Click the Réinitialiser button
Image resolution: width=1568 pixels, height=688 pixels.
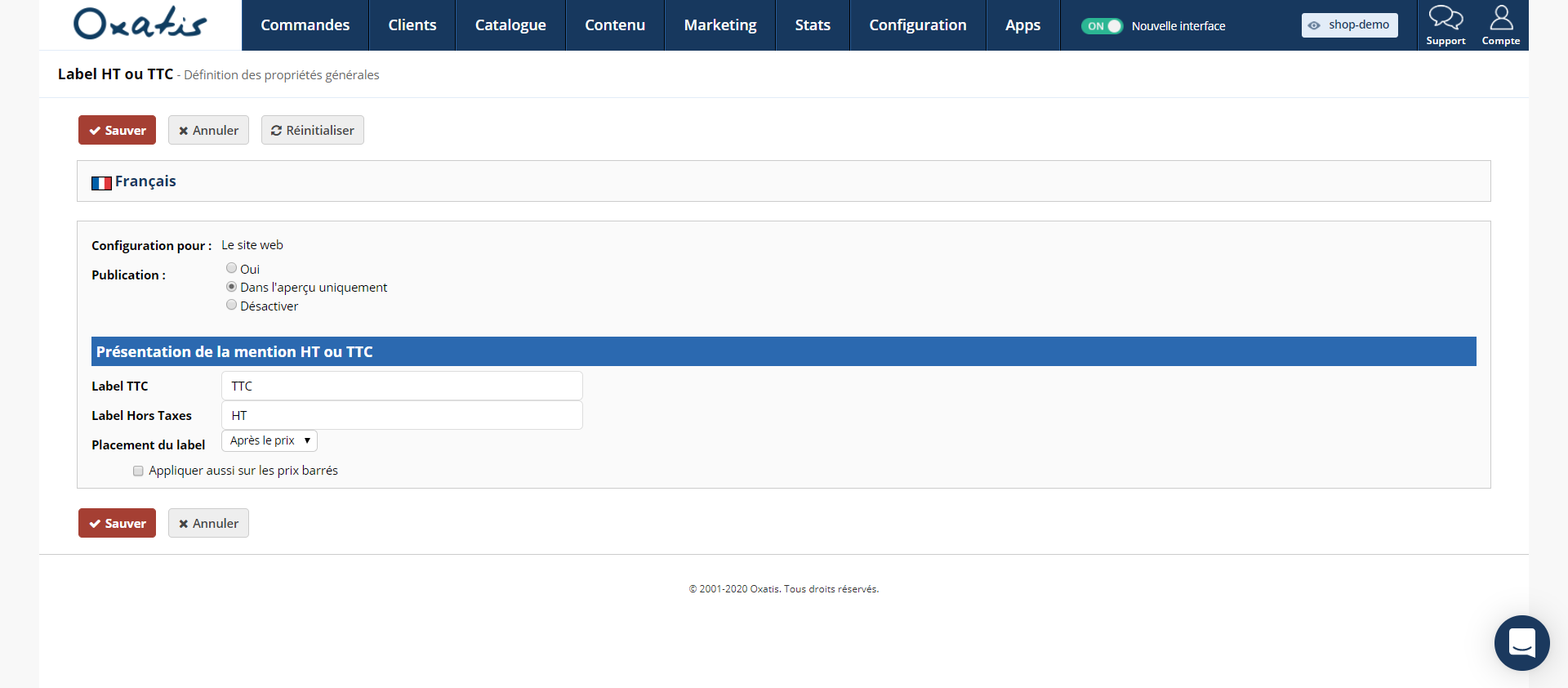tap(313, 130)
